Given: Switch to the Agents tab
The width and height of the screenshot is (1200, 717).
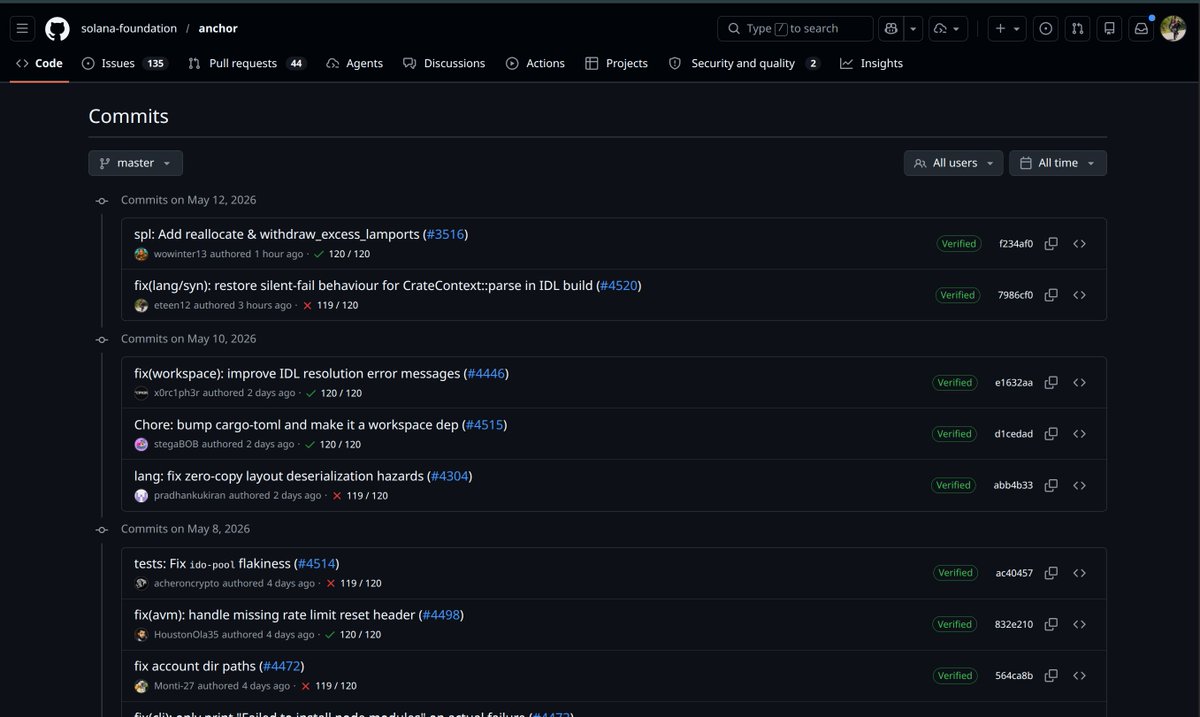Looking at the screenshot, I should (355, 63).
